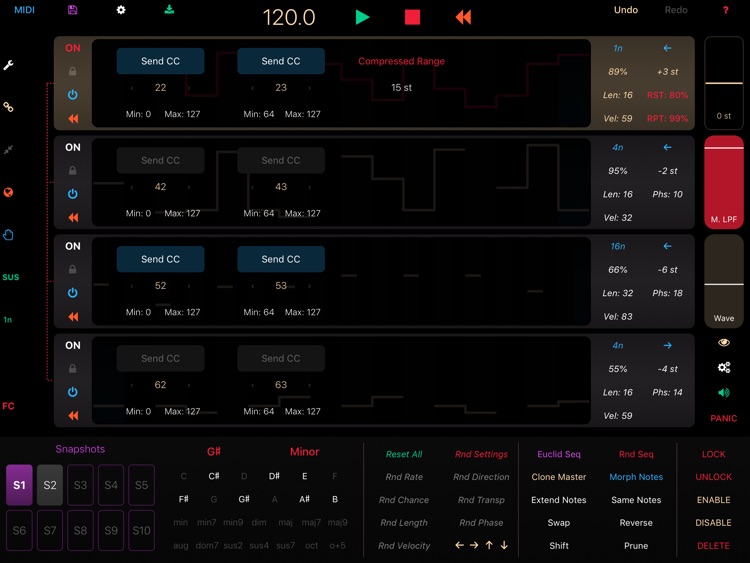The image size is (750, 563).
Task: Select snapshot S6
Action: click(x=19, y=530)
